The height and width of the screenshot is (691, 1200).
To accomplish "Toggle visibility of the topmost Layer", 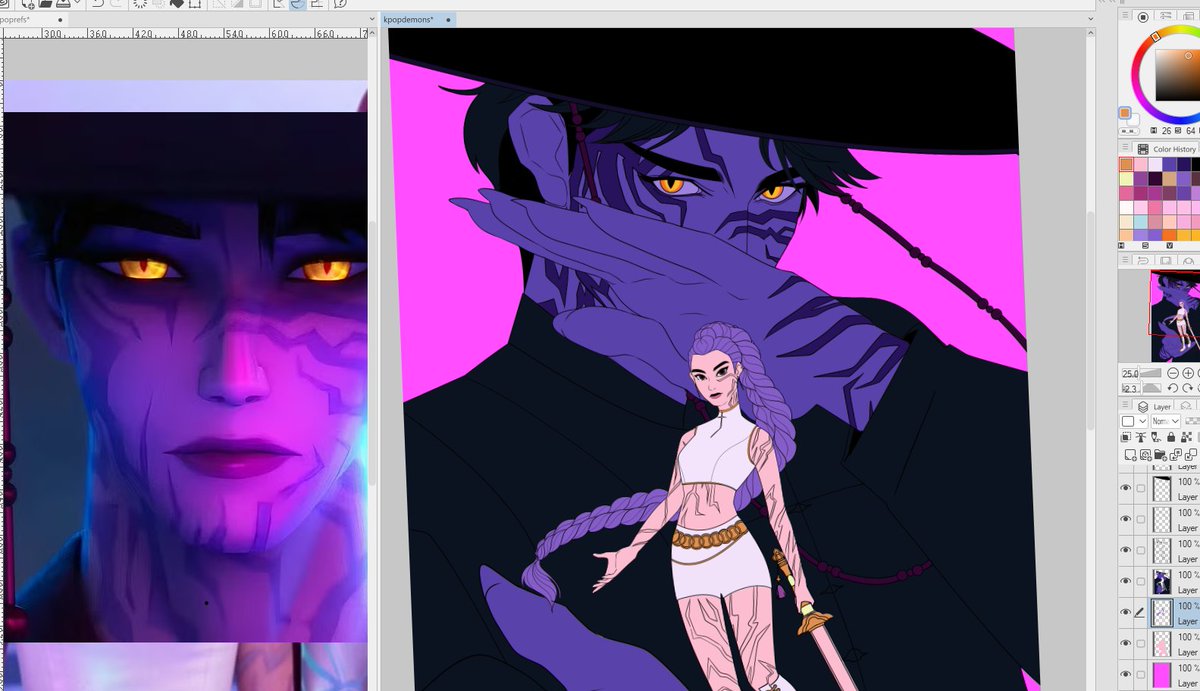I will [x=1123, y=488].
